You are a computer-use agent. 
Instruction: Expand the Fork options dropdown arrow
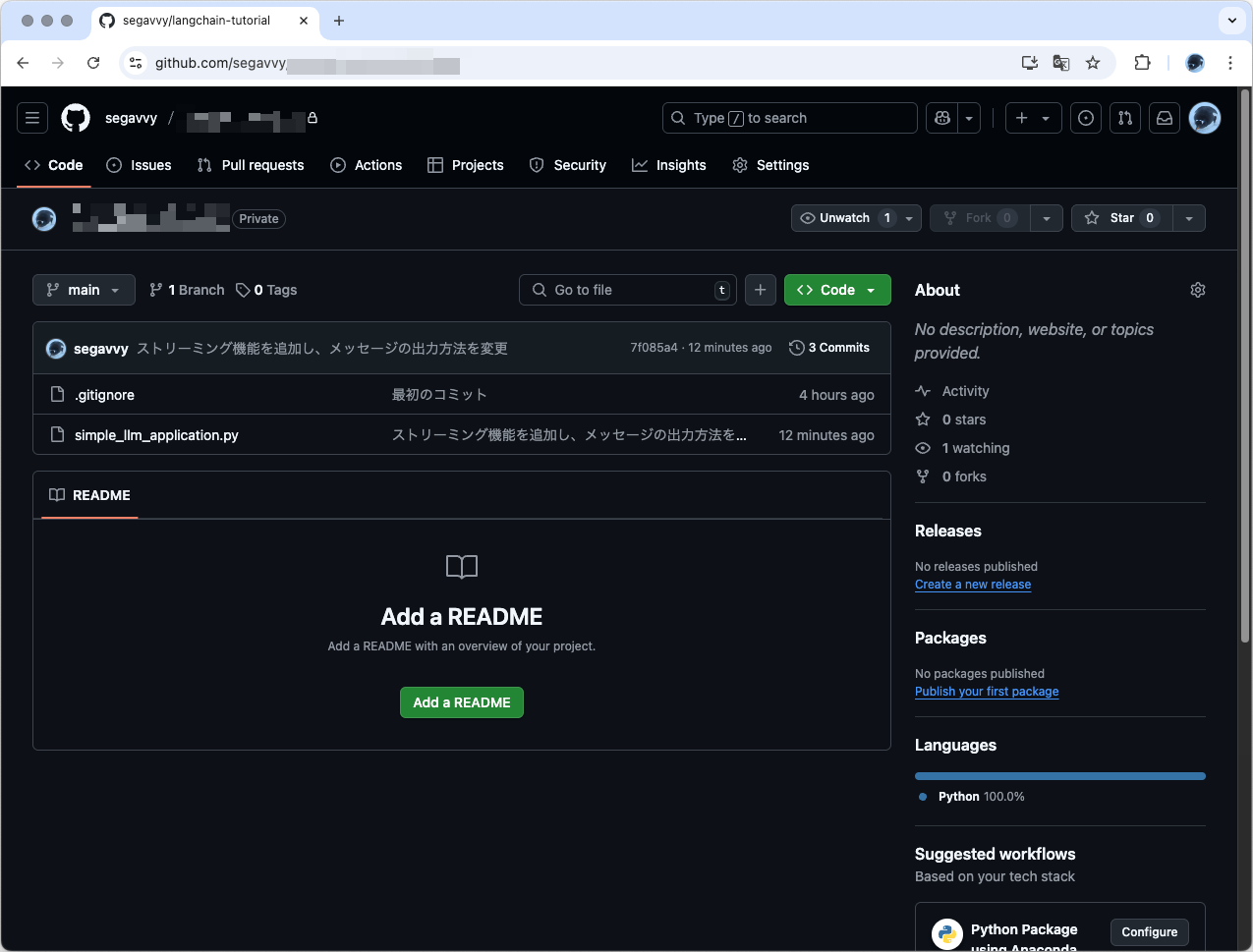(1047, 218)
